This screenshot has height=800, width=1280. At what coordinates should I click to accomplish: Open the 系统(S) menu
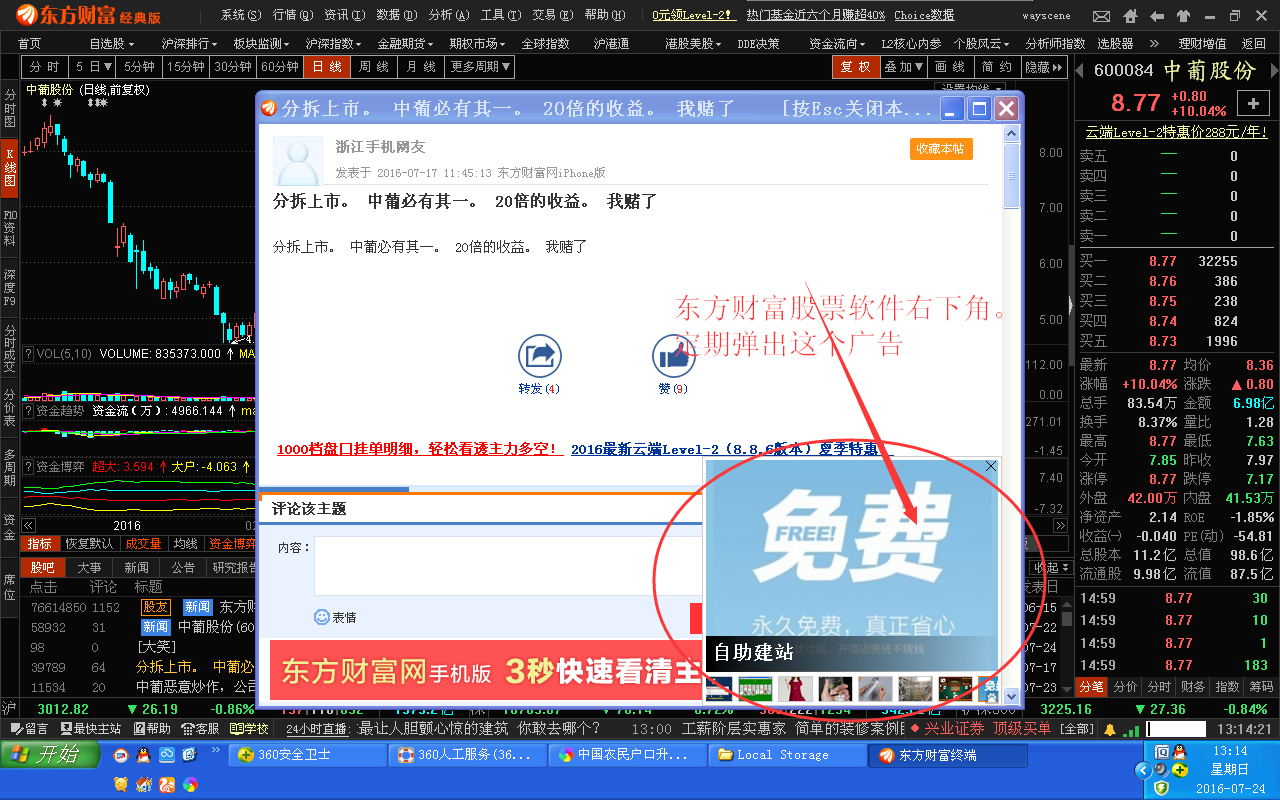tap(240, 15)
